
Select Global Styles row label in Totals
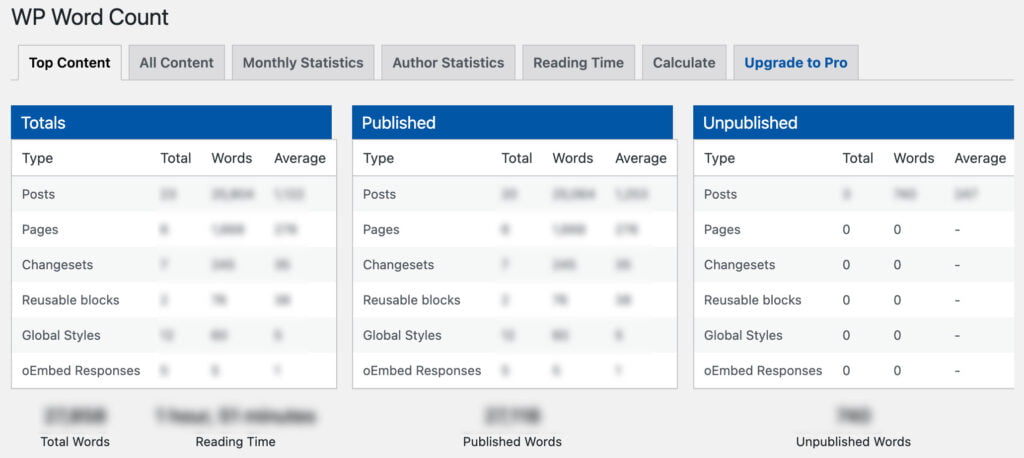tap(61, 335)
